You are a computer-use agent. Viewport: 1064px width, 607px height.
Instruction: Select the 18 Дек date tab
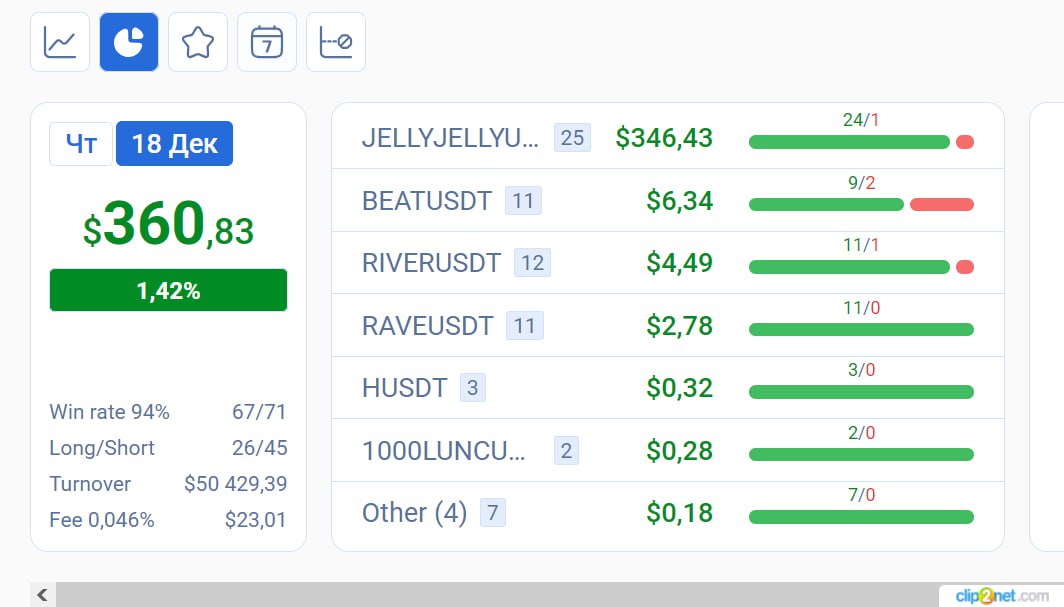174,144
